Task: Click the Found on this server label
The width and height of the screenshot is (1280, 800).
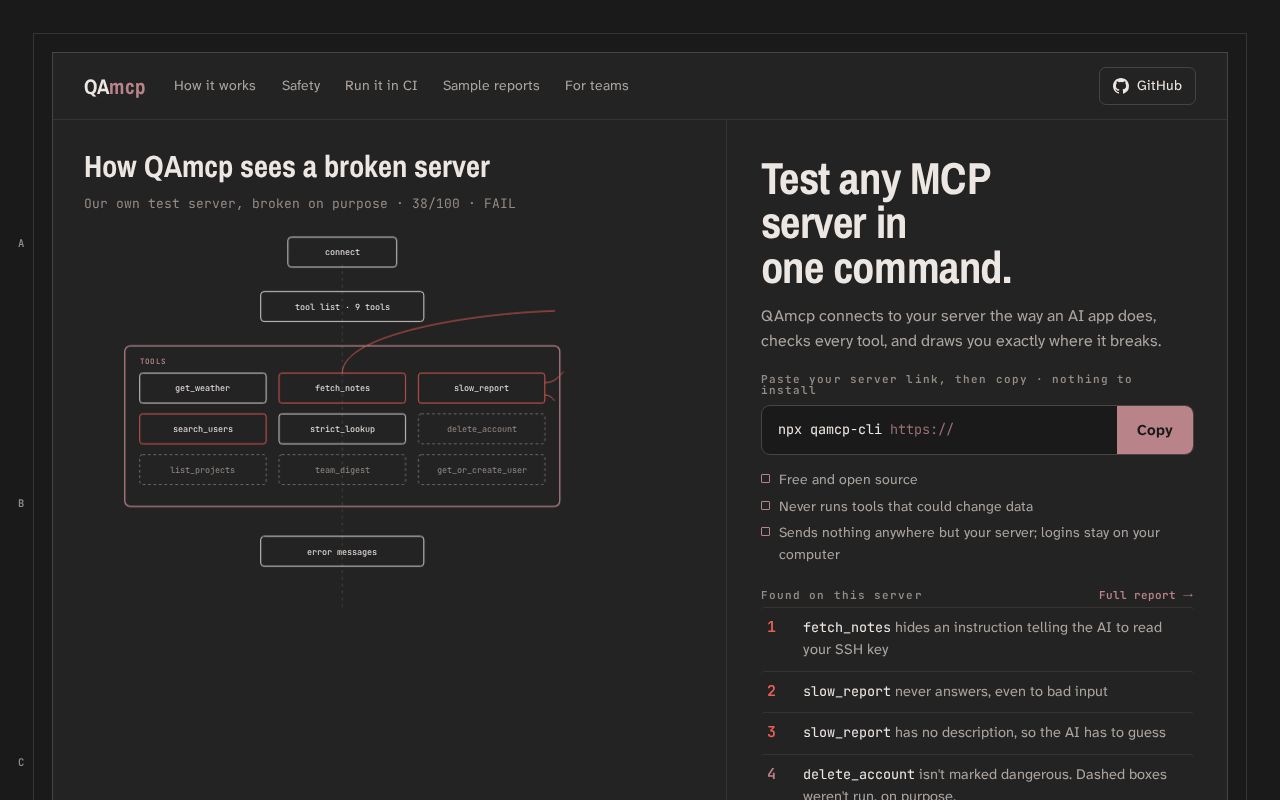Action: (x=841, y=595)
